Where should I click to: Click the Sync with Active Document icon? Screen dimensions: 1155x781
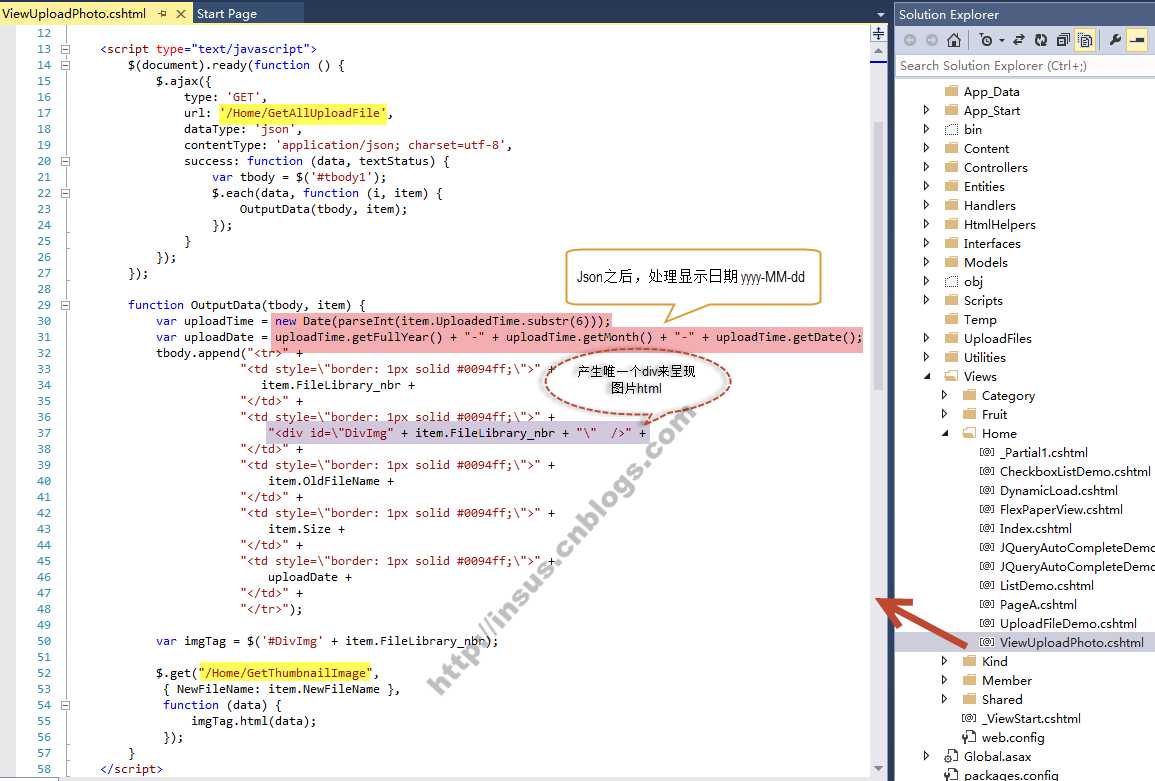coord(1019,40)
